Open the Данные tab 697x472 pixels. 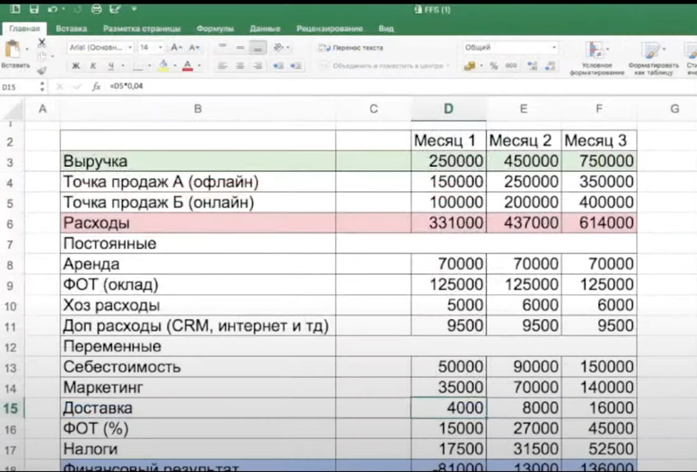click(265, 28)
